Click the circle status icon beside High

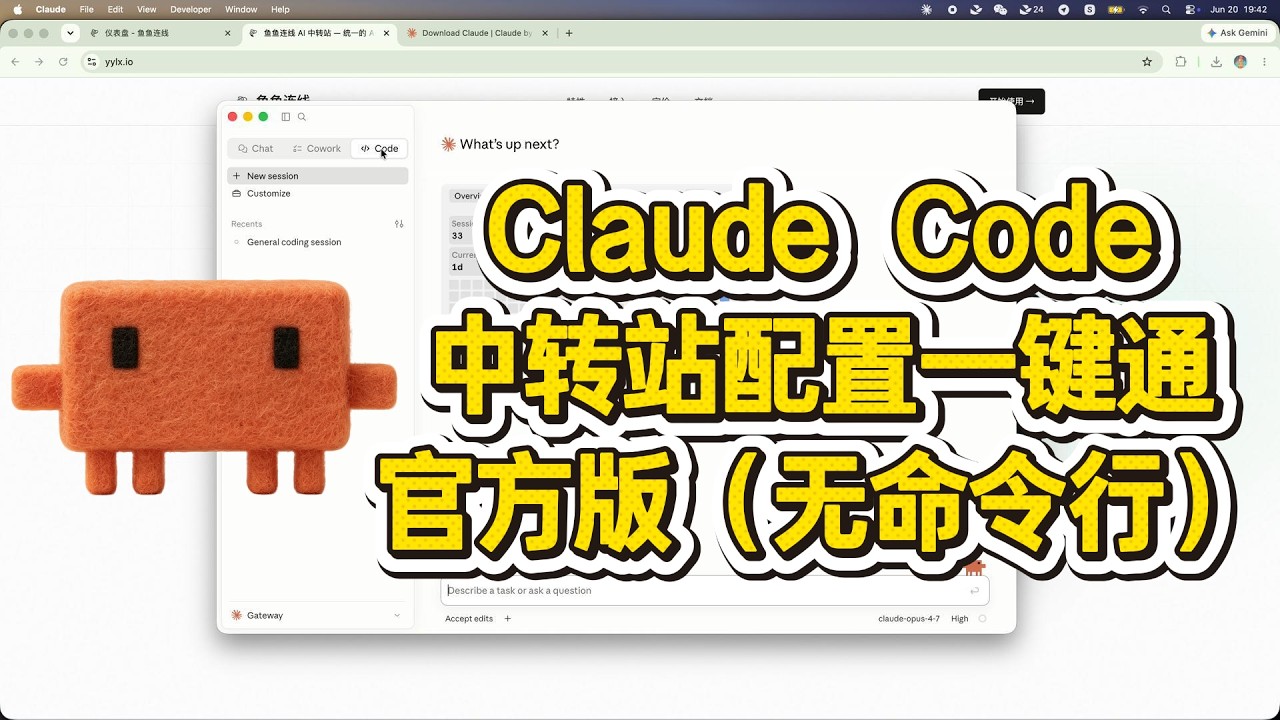click(x=982, y=619)
